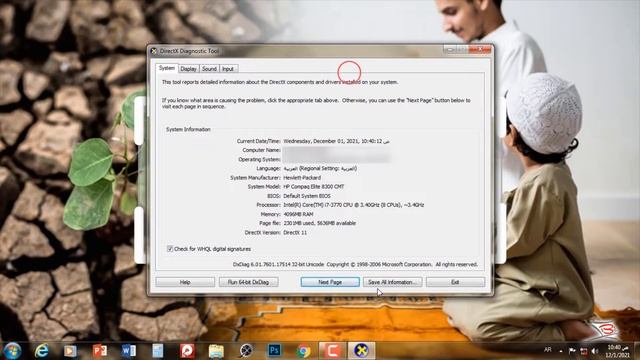Click the 4096MB RAM memory value

tap(298, 214)
